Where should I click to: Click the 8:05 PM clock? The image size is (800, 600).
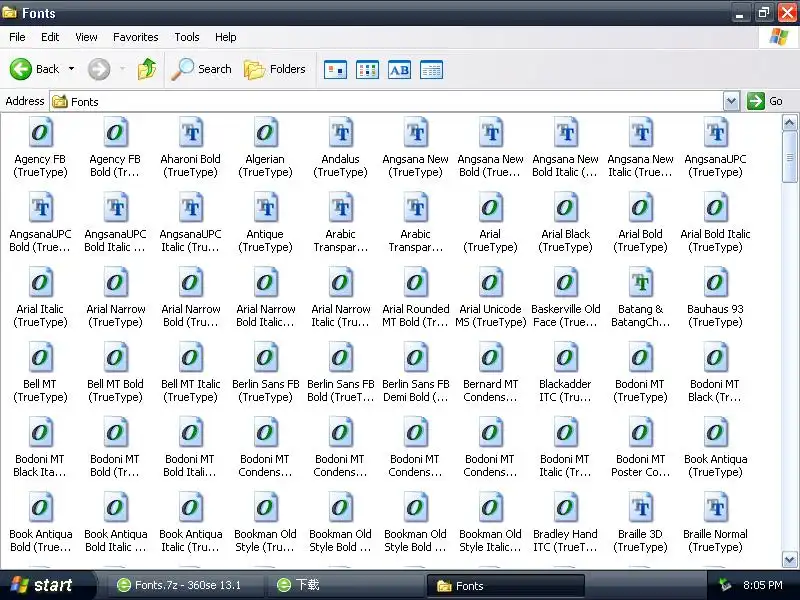pos(763,585)
